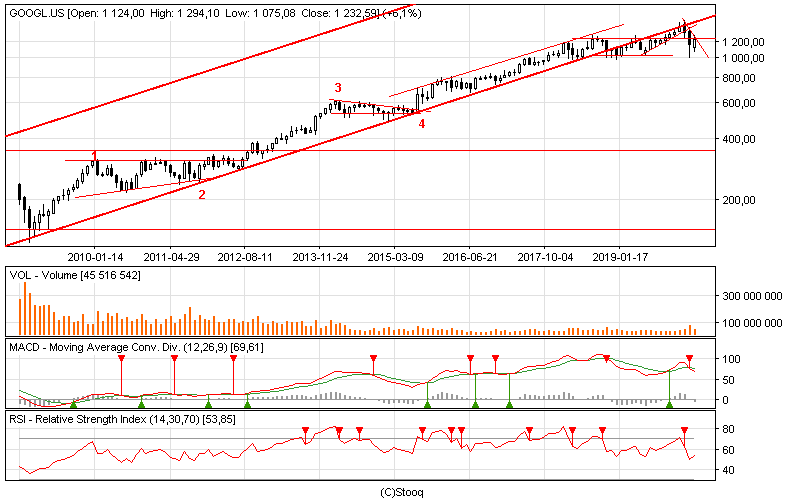Click the GOOGL.US ticker title text
Screen dimensions: 800x500
pos(36,14)
